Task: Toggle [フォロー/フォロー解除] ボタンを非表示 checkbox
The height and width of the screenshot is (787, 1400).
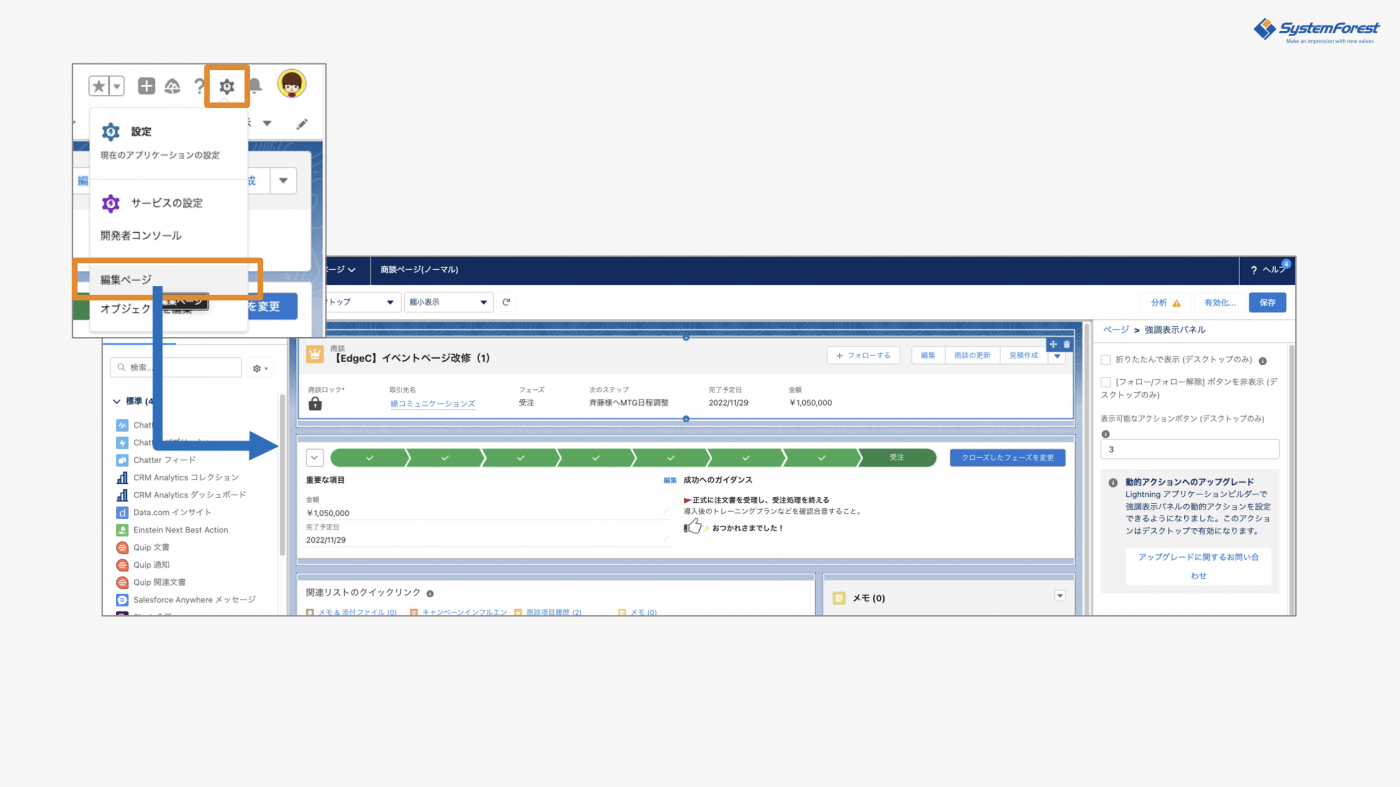Action: [x=1106, y=382]
